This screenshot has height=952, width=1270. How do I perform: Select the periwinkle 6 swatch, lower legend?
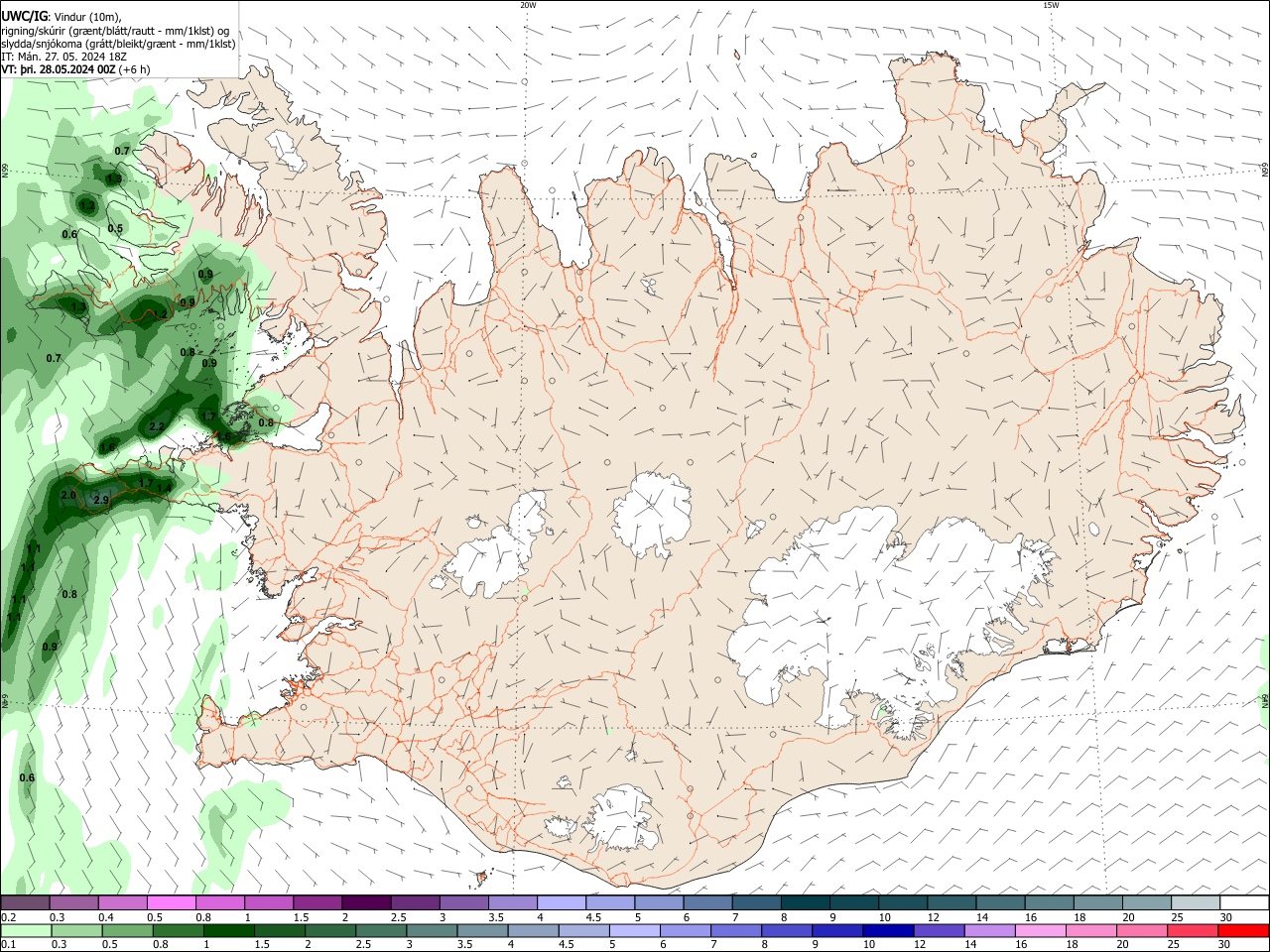coord(684,930)
